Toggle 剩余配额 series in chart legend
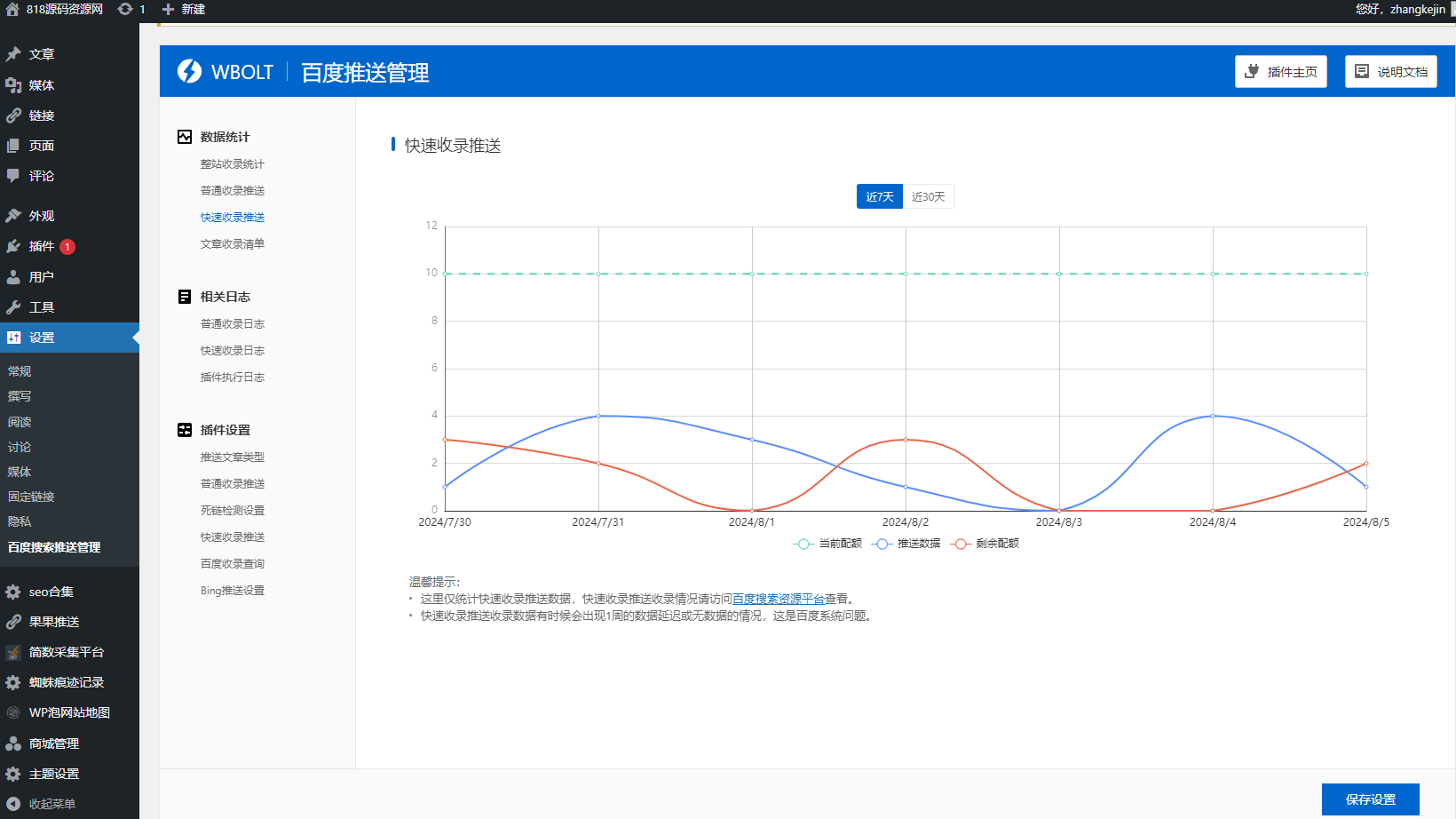 [985, 544]
